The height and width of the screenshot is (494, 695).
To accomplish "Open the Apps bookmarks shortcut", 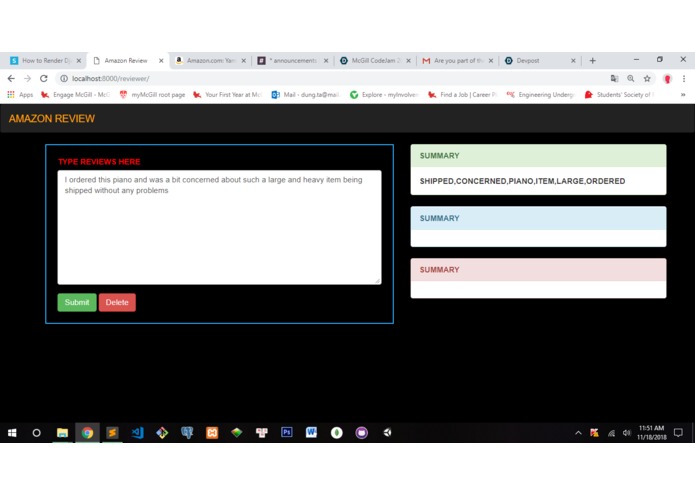I will [x=20, y=94].
